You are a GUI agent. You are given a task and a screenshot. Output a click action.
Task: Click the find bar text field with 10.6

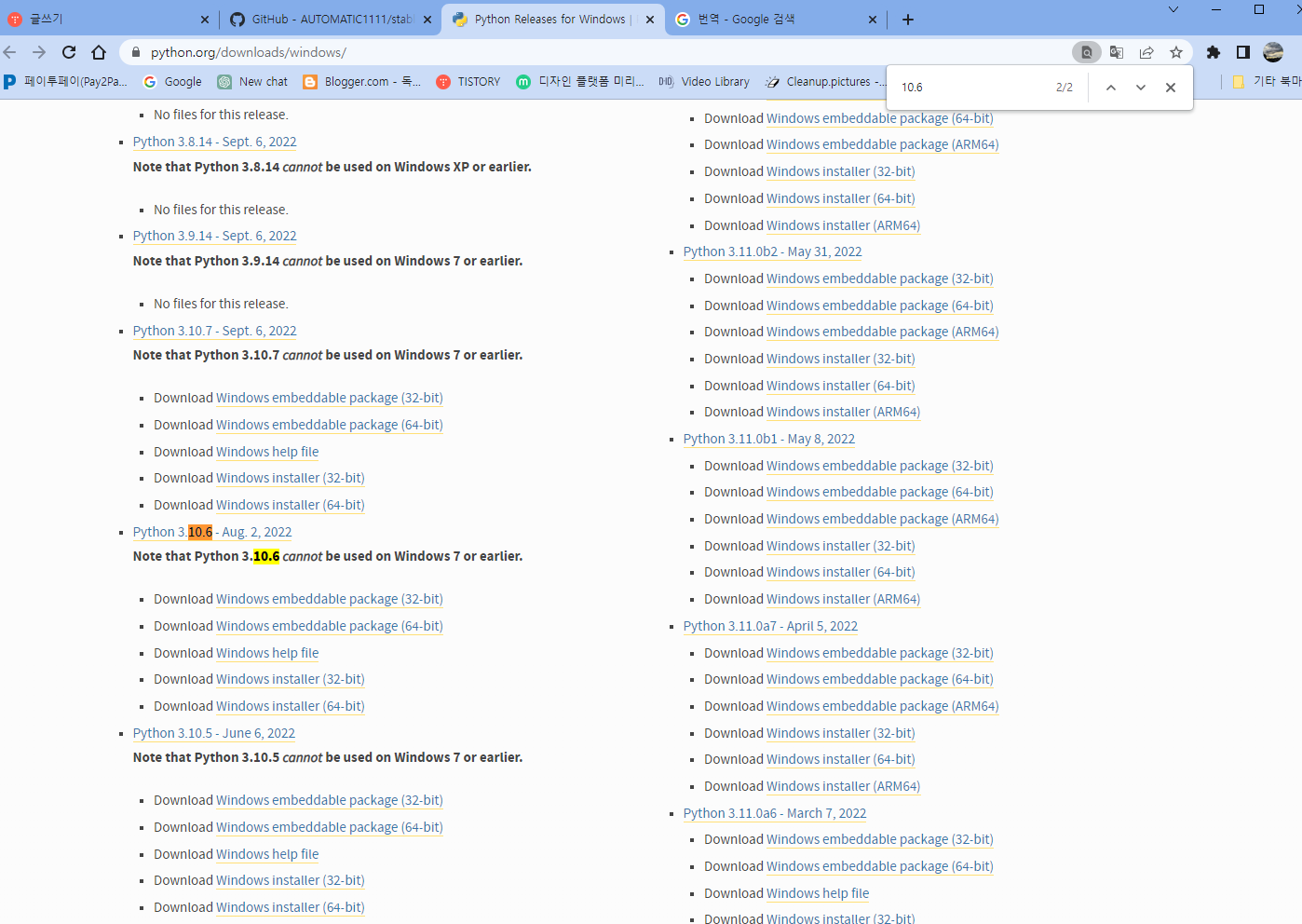pyautogui.click(x=973, y=88)
